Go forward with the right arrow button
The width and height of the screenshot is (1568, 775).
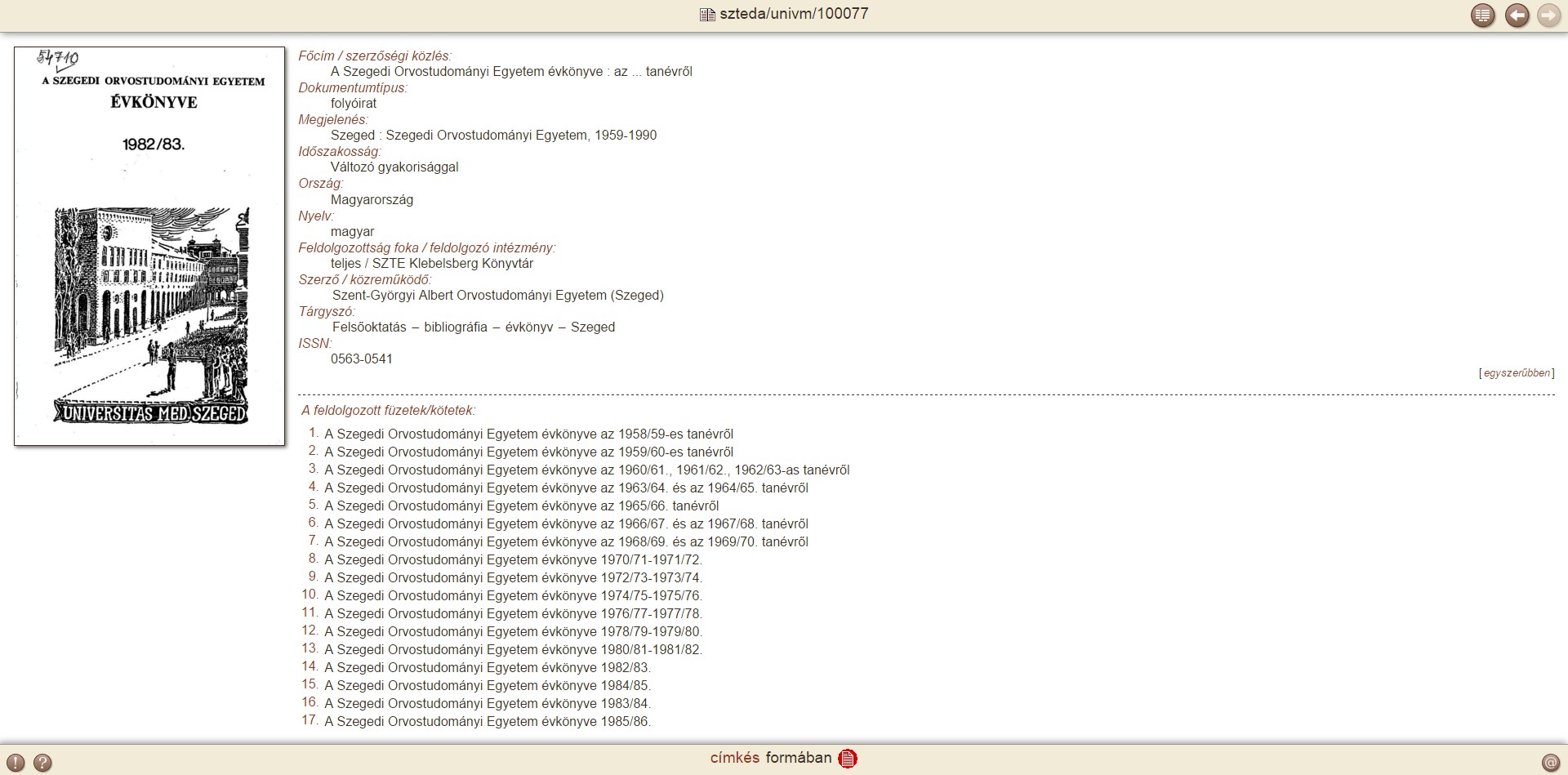(x=1548, y=16)
